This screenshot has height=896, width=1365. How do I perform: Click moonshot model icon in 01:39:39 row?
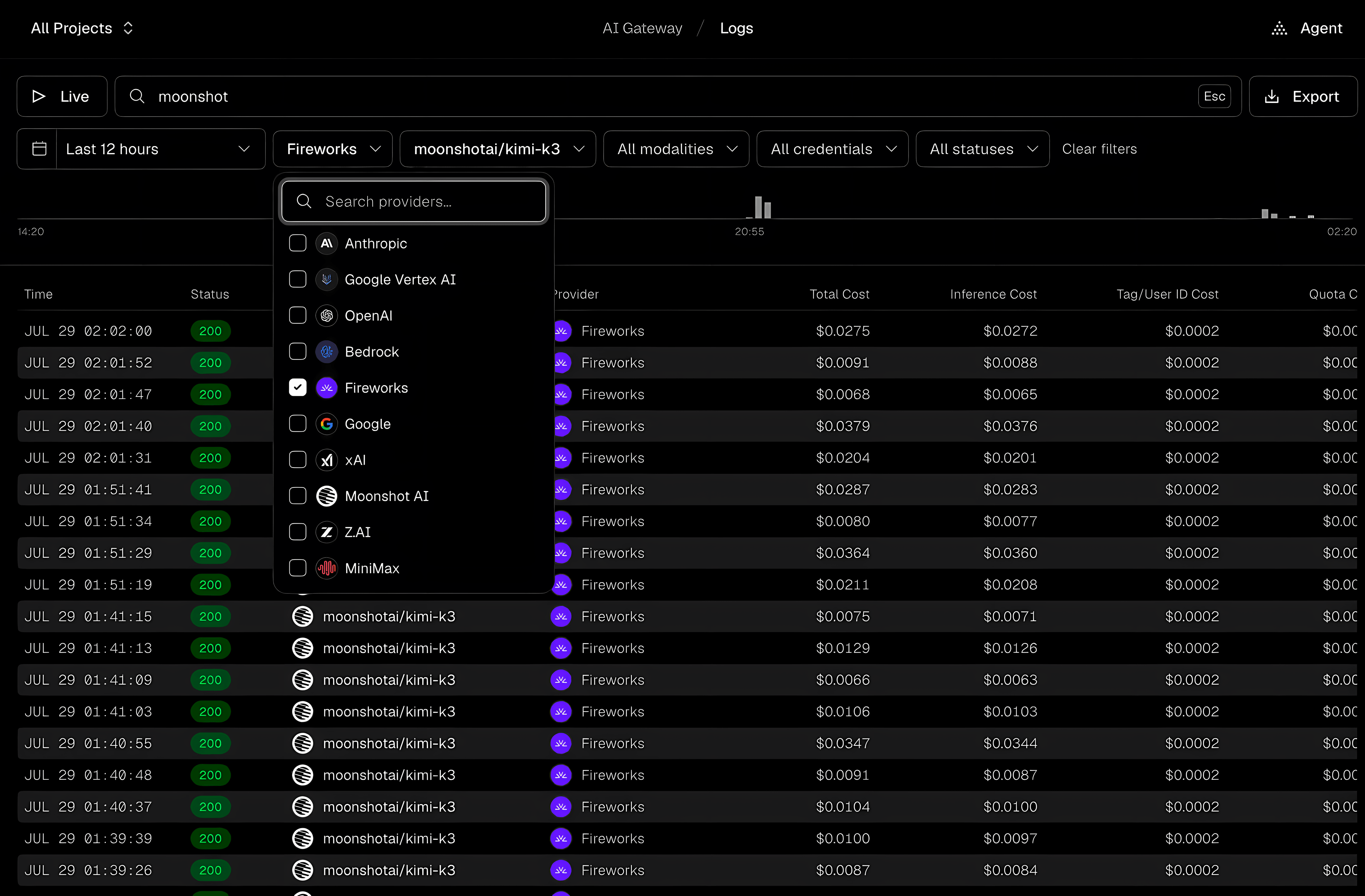302,839
